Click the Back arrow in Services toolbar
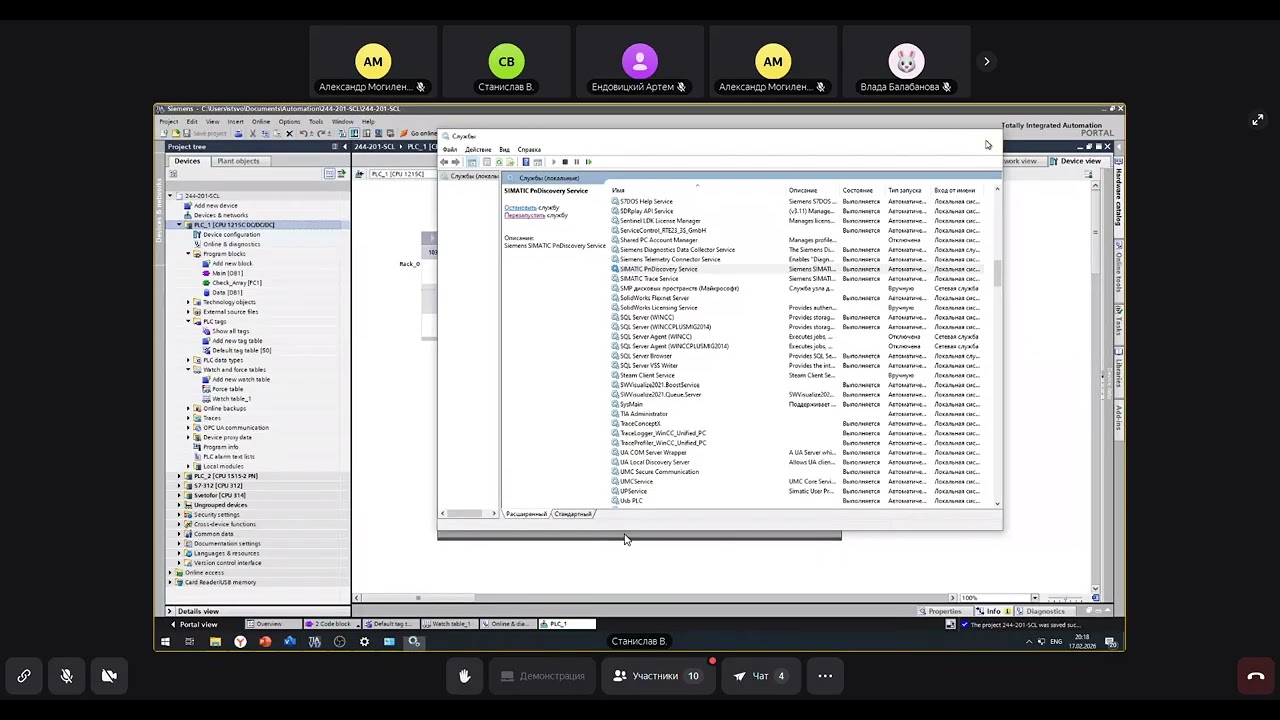This screenshot has width=1280, height=720. (445, 162)
